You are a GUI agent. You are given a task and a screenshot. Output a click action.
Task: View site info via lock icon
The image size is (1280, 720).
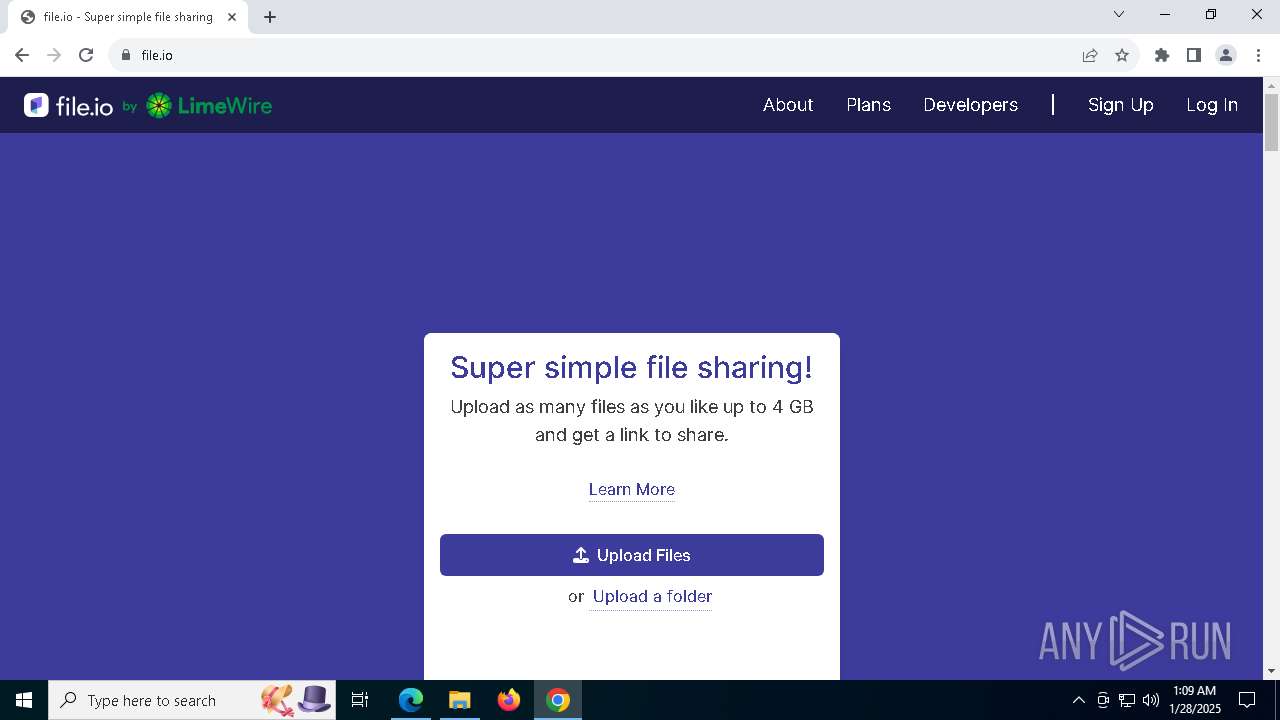point(126,55)
